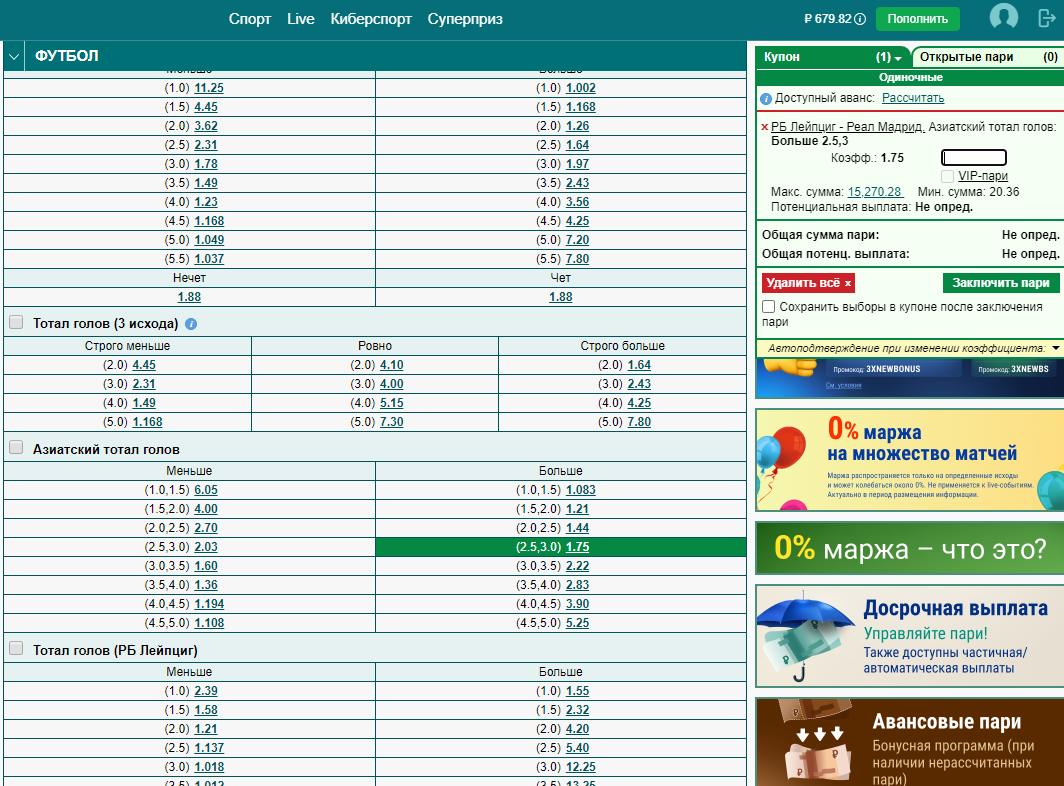Click info icon beside Доступный аванс
The width and height of the screenshot is (1064, 786).
pos(766,98)
